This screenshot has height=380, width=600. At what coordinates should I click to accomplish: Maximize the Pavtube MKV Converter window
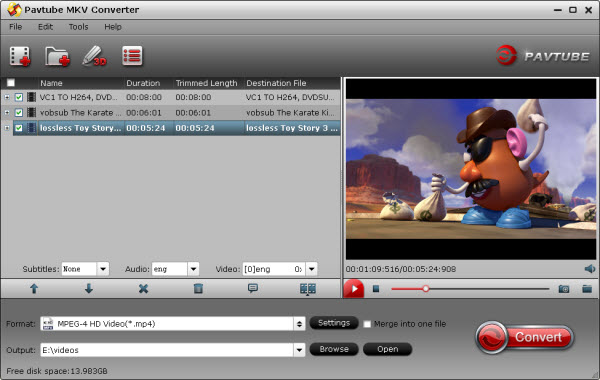(573, 10)
